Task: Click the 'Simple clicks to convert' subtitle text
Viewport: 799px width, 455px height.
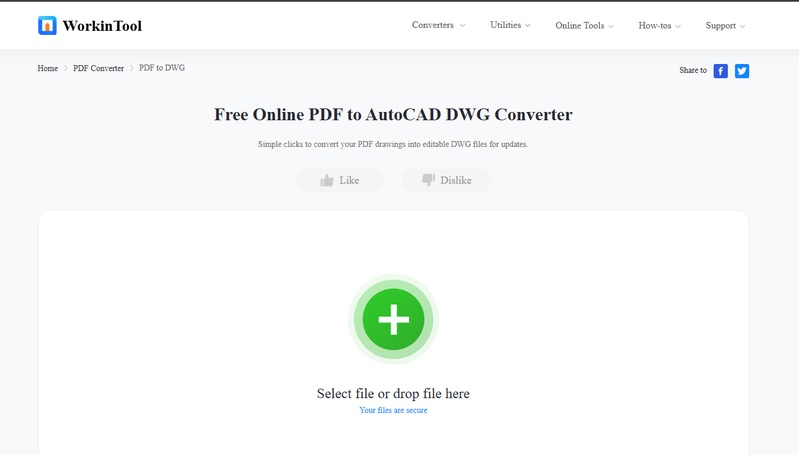Action: pos(393,144)
